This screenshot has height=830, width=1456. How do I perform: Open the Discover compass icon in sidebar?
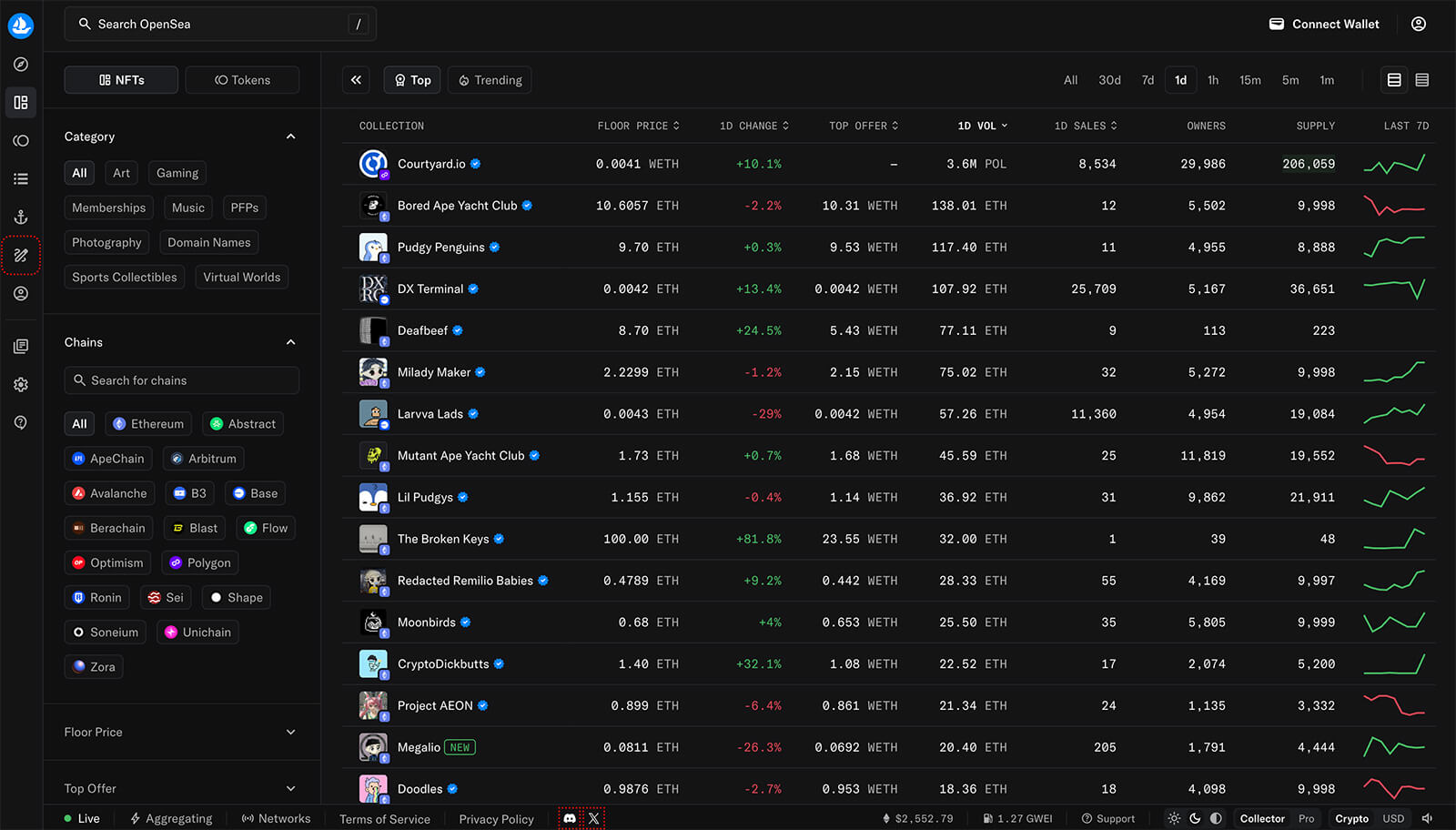[21, 65]
